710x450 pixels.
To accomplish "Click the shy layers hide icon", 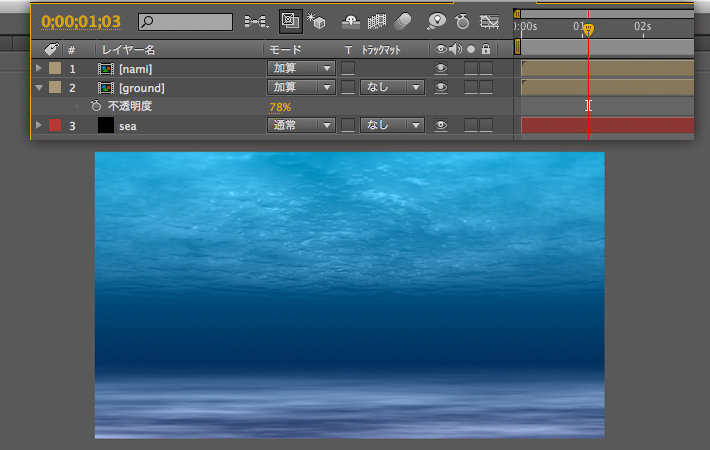I will coord(351,21).
